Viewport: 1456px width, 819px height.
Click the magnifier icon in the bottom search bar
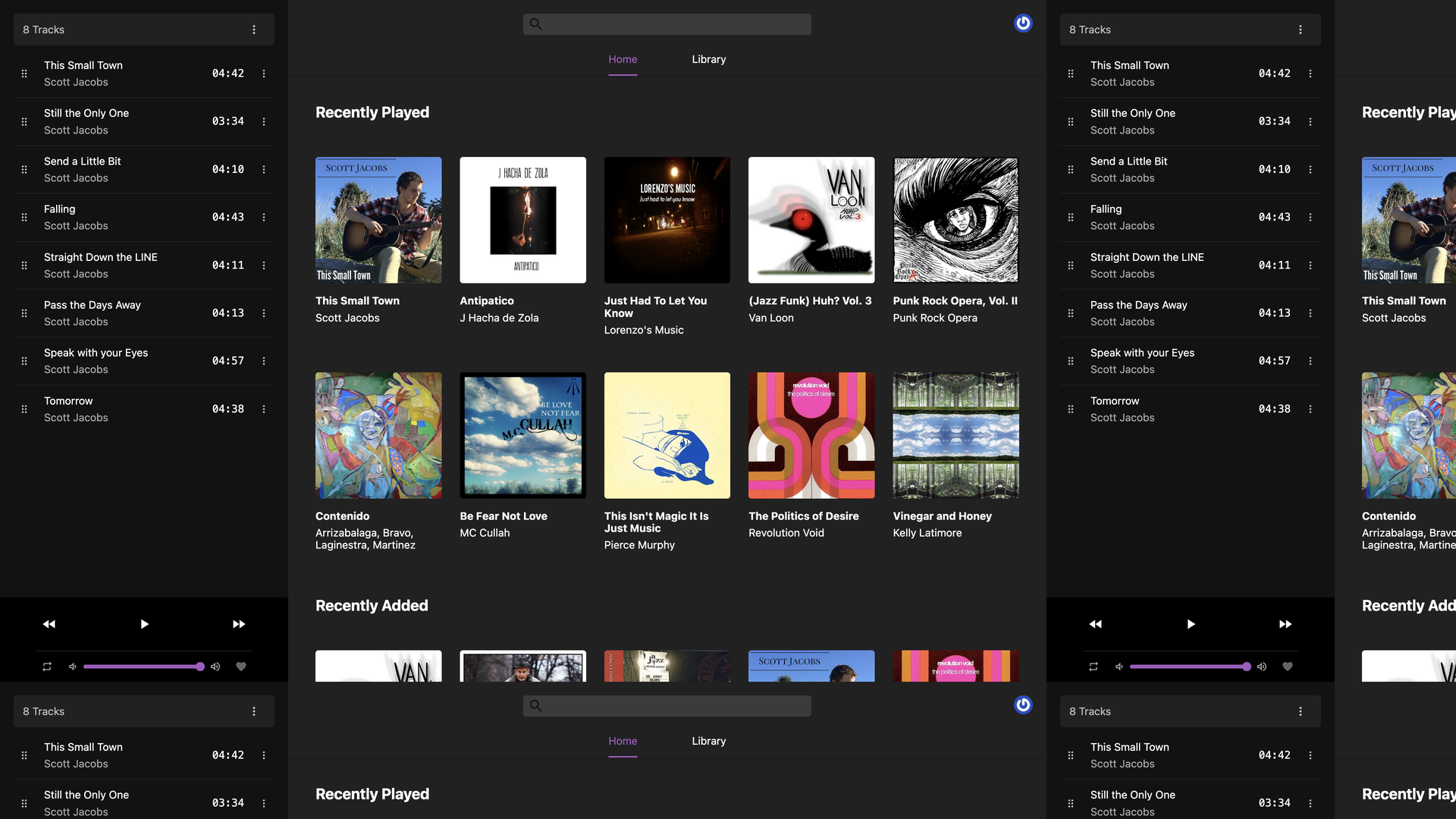(x=535, y=706)
